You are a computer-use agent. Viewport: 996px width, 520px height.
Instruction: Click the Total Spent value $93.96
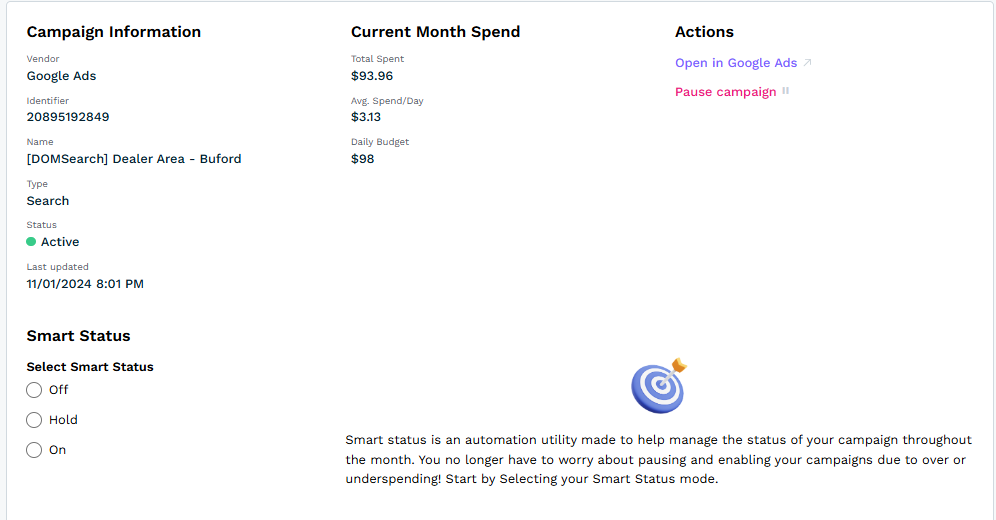(x=372, y=76)
